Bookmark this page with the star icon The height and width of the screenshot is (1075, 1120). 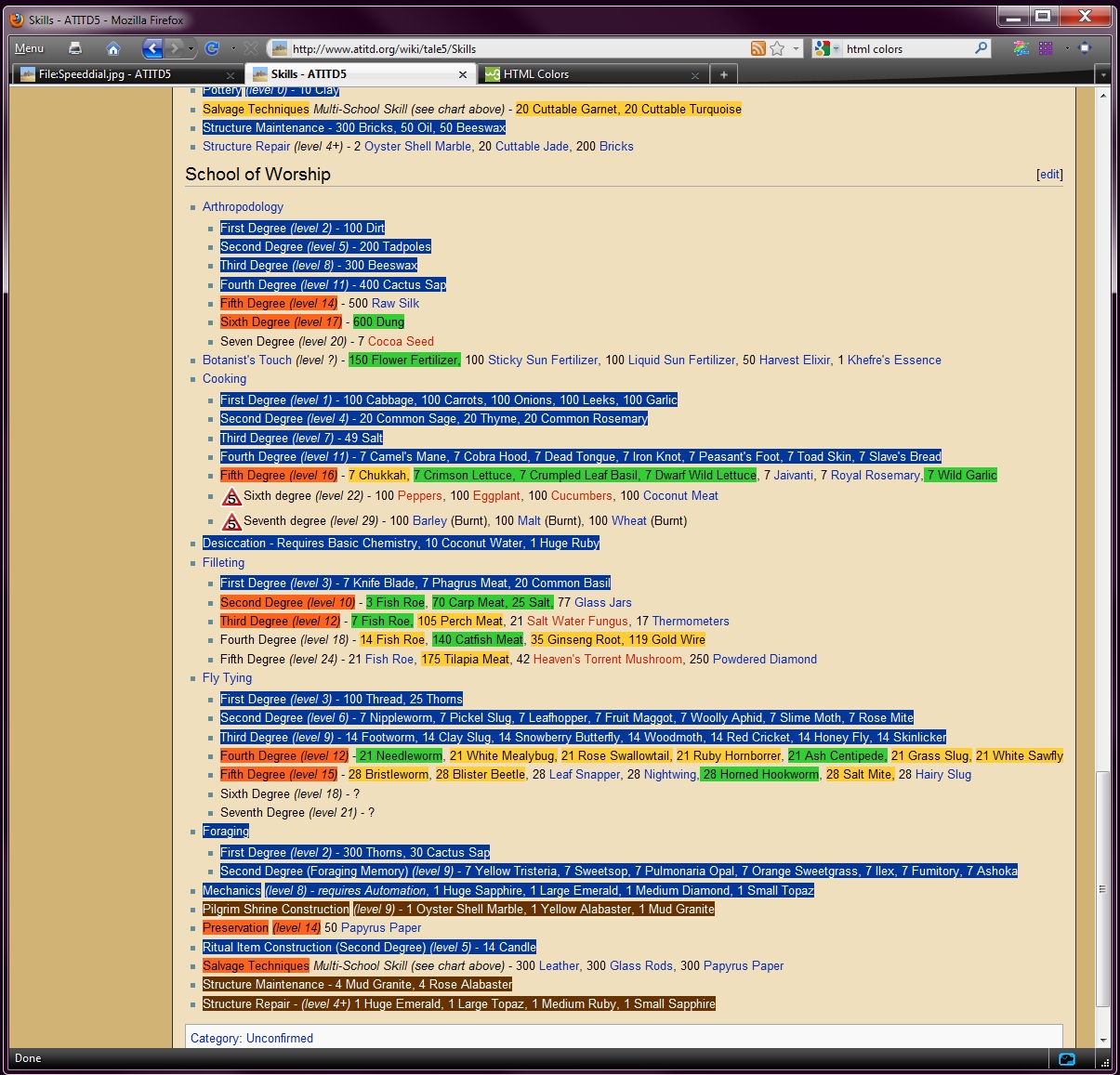777,48
